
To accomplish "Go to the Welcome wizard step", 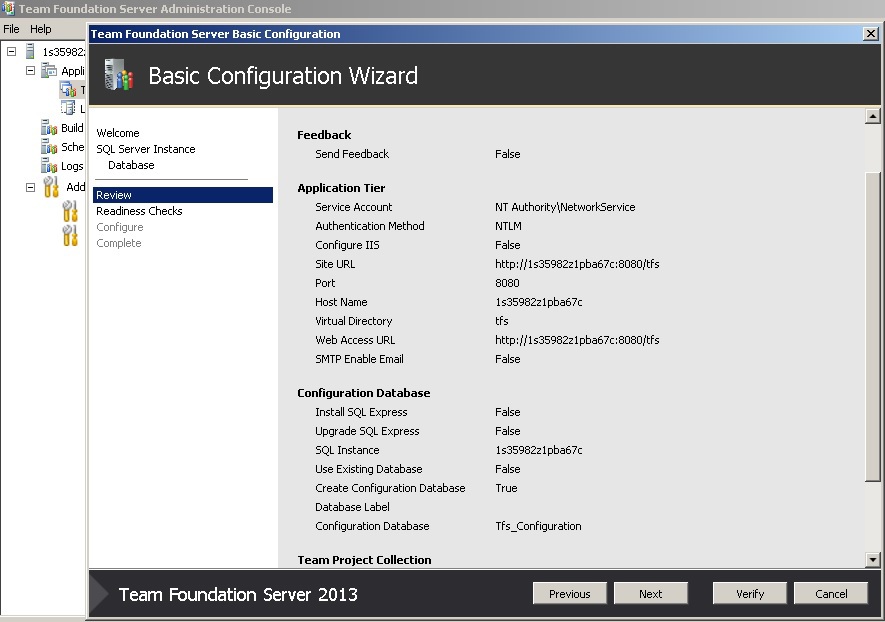I will point(117,133).
